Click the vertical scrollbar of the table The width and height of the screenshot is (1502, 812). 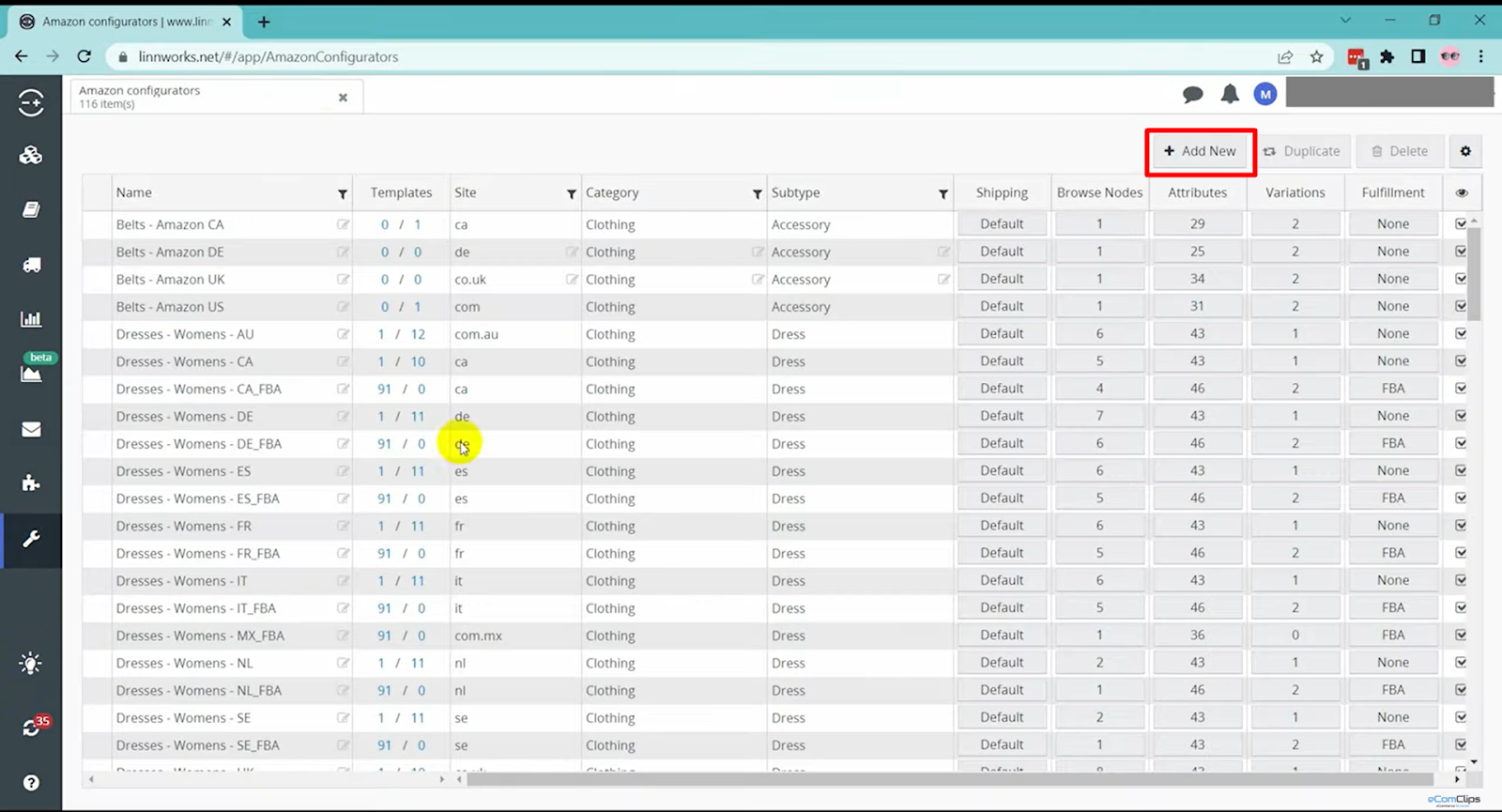[1473, 272]
